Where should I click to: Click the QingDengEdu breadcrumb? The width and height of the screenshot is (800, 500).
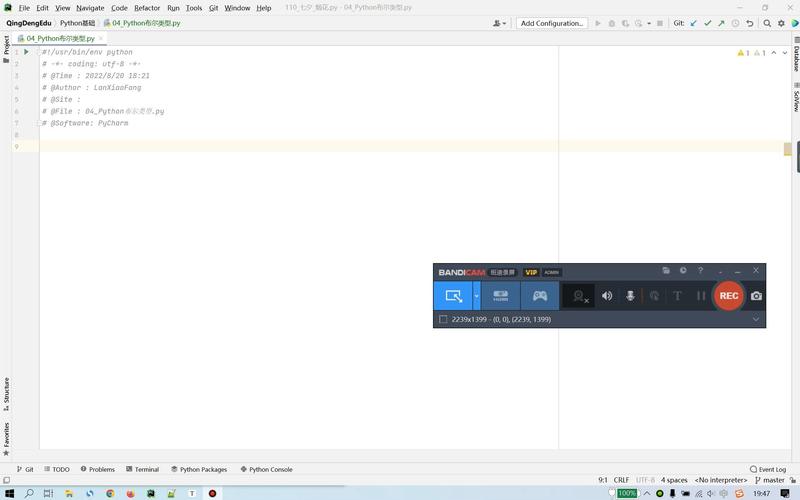tap(29, 23)
